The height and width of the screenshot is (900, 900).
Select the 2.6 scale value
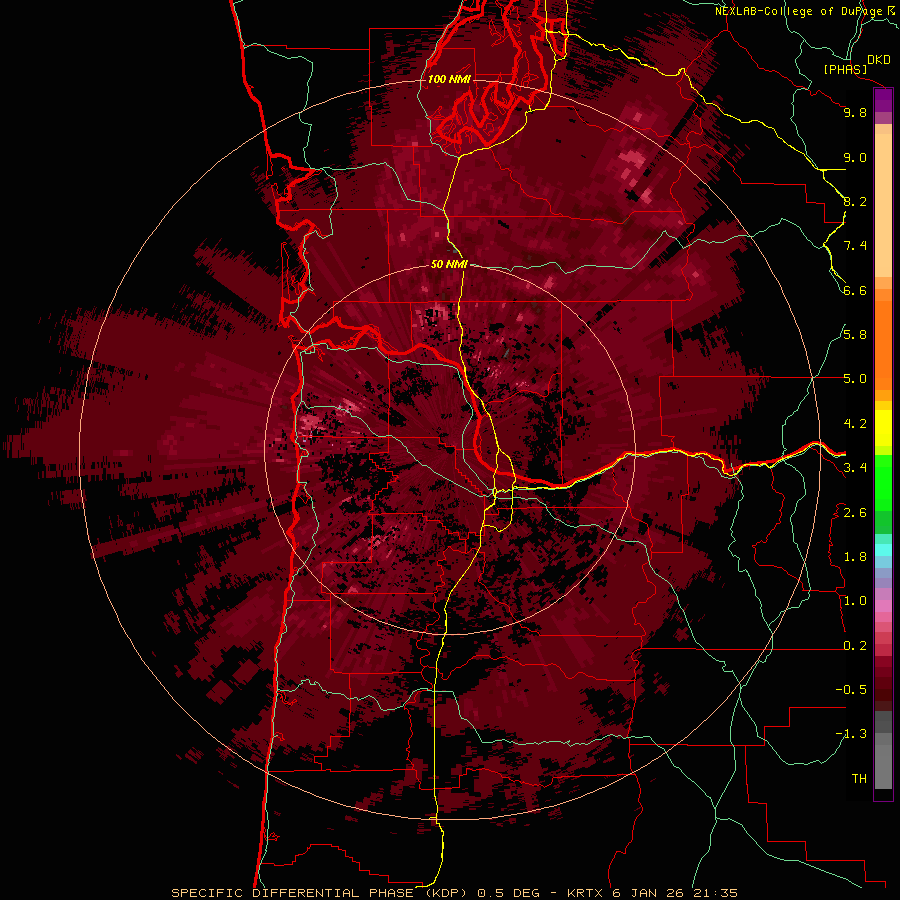[x=855, y=513]
